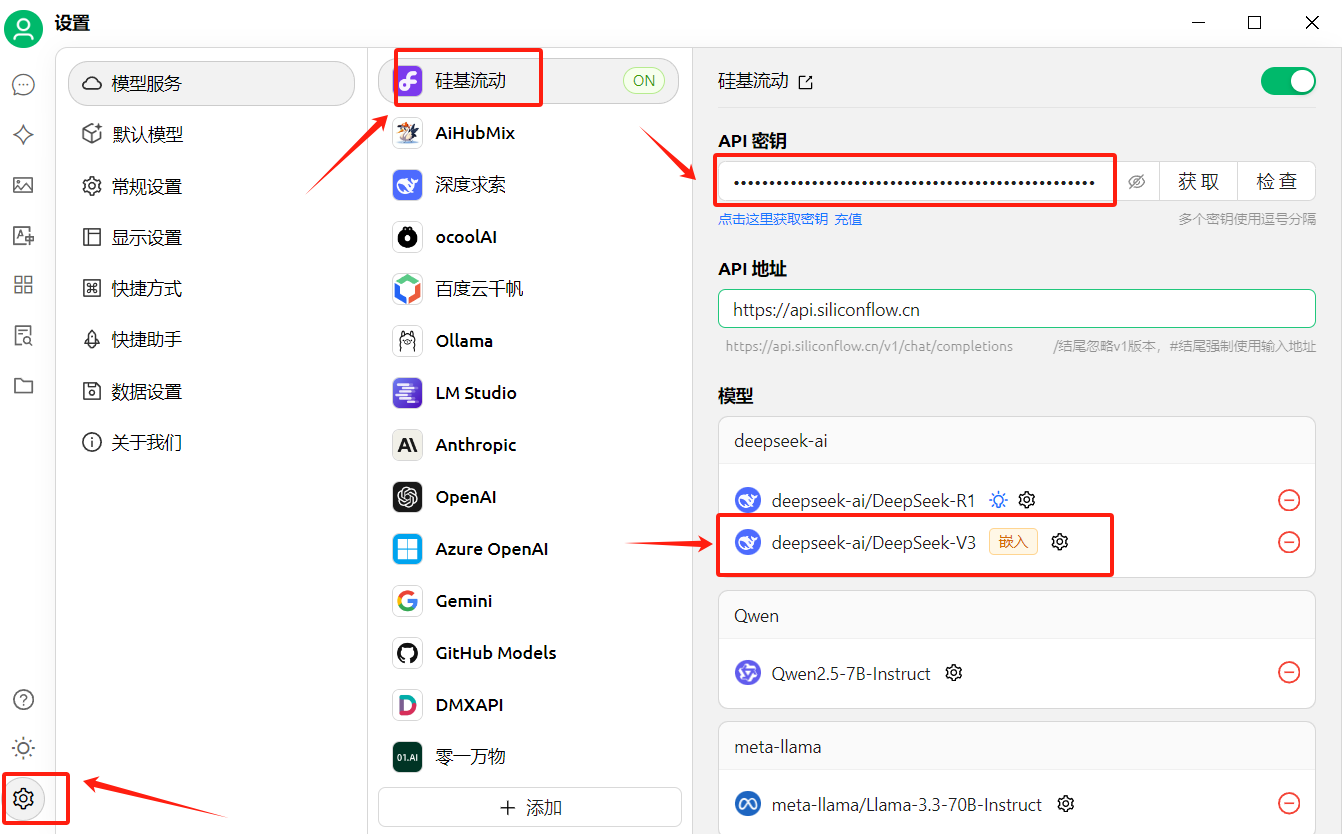Select the Azure OpenAI provider
This screenshot has width=1342, height=834.
(529, 549)
